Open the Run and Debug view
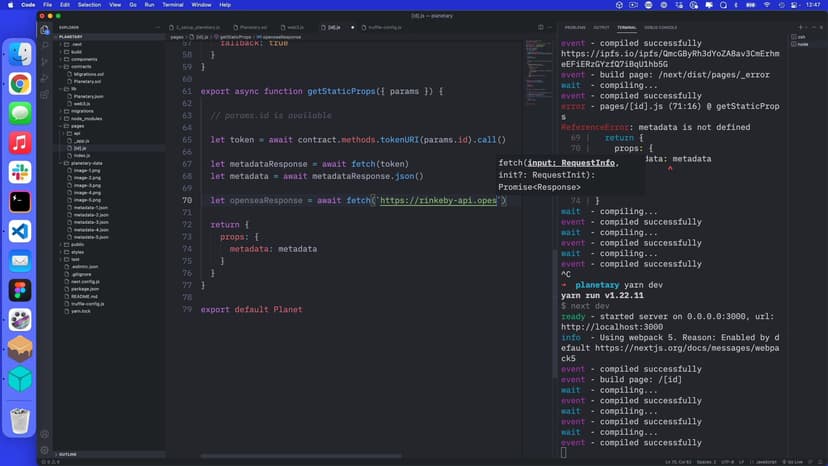This screenshot has width=828, height=466. [x=45, y=77]
